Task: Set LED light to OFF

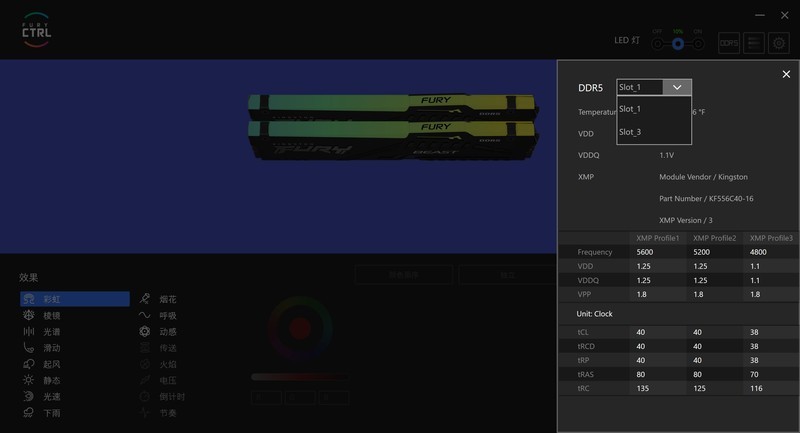Action: pos(658,44)
